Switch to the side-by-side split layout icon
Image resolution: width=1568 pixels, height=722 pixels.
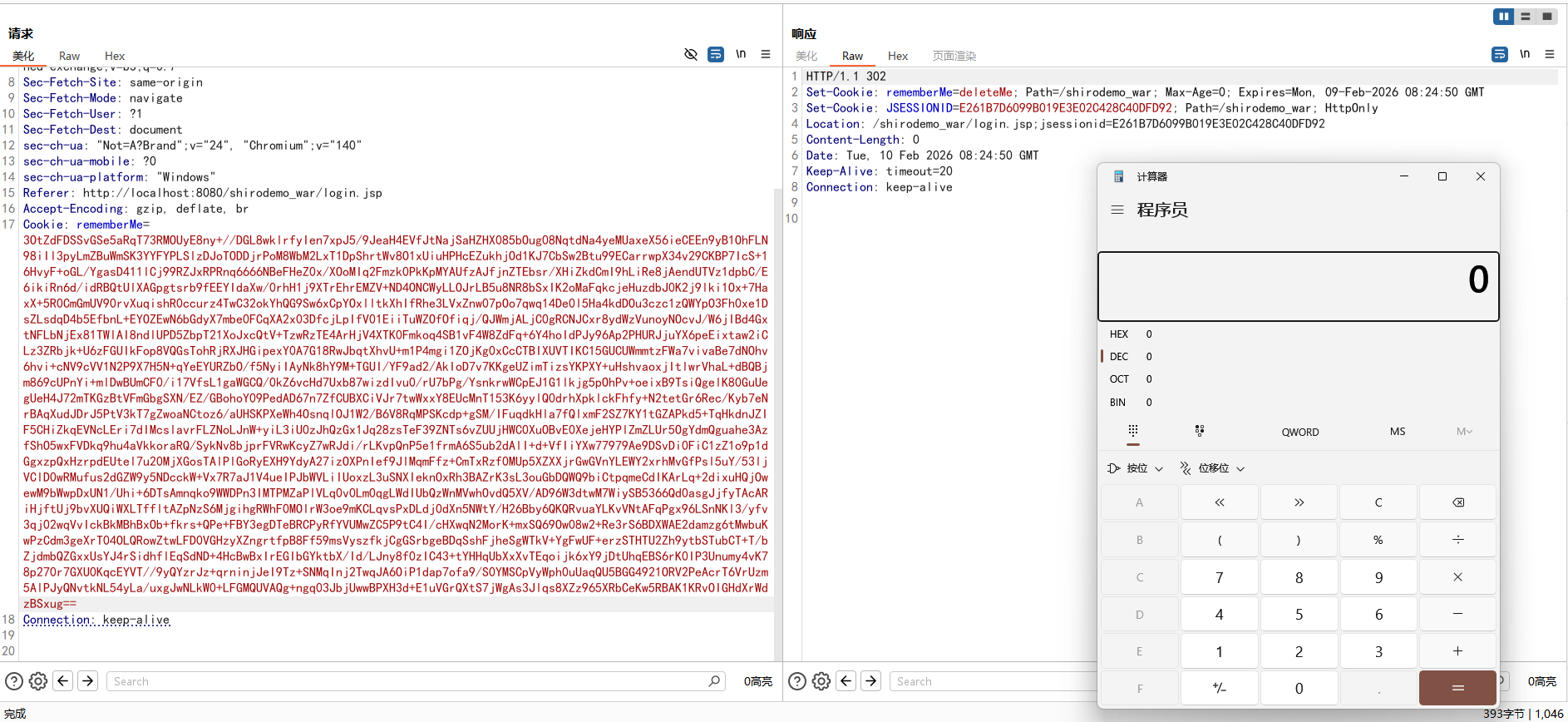pos(1503,17)
